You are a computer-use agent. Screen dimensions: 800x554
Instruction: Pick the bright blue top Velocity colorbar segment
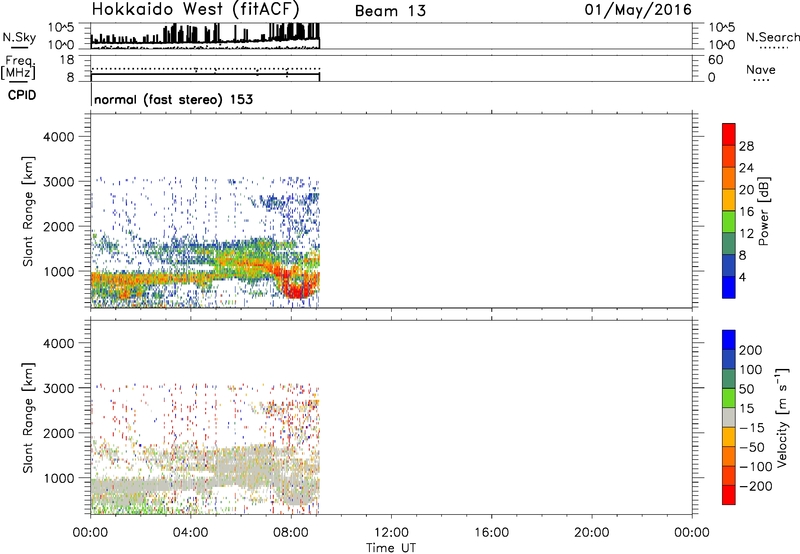tap(729, 340)
